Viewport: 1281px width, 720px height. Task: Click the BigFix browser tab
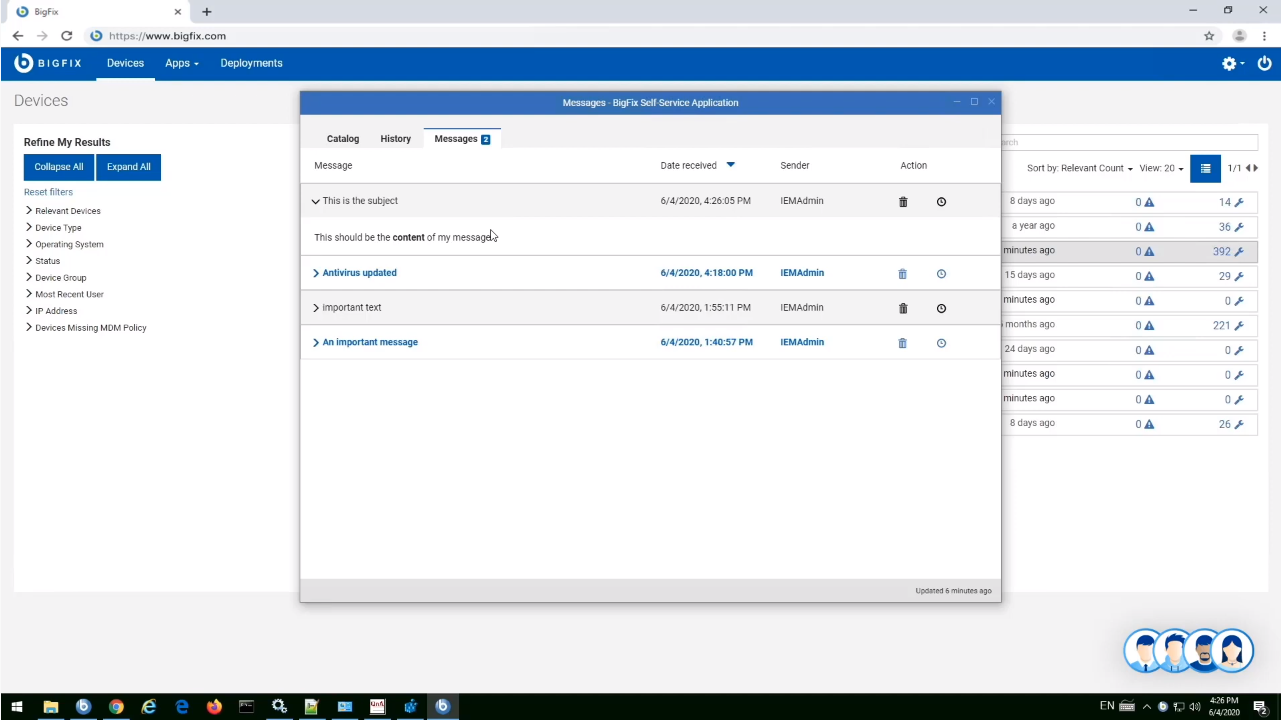coord(96,12)
